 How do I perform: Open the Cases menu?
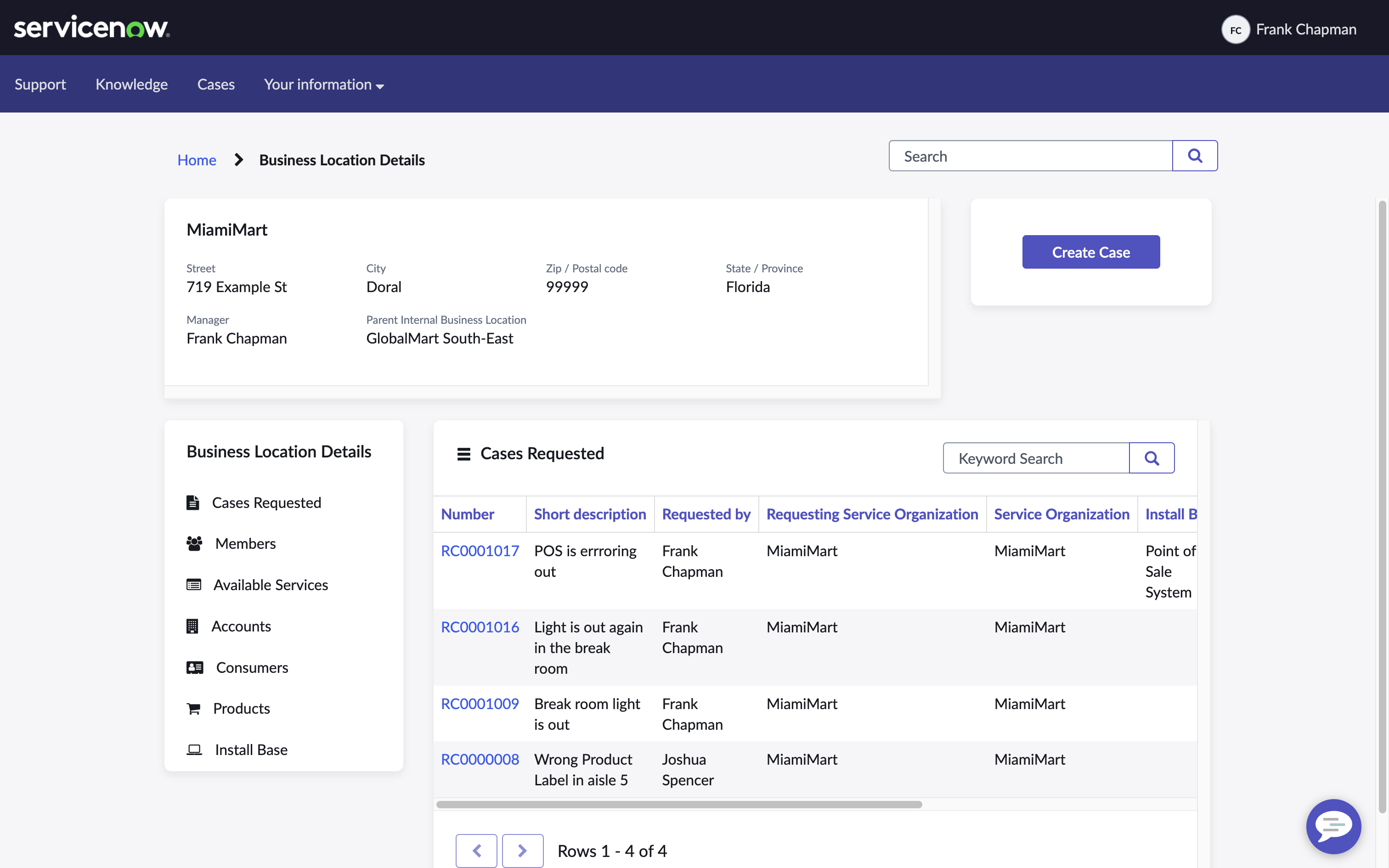216,85
